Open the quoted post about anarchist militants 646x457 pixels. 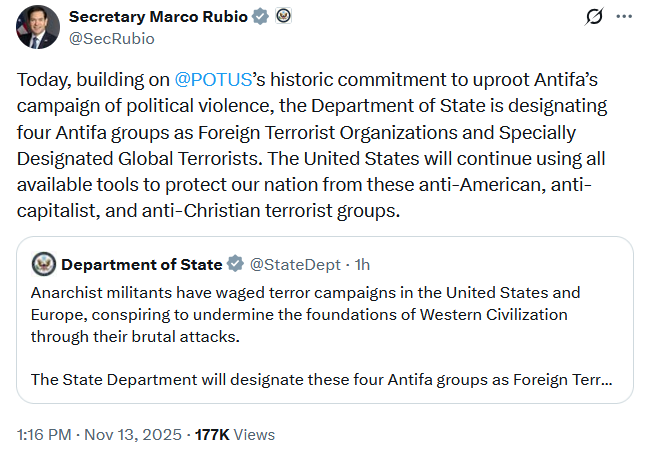point(325,320)
